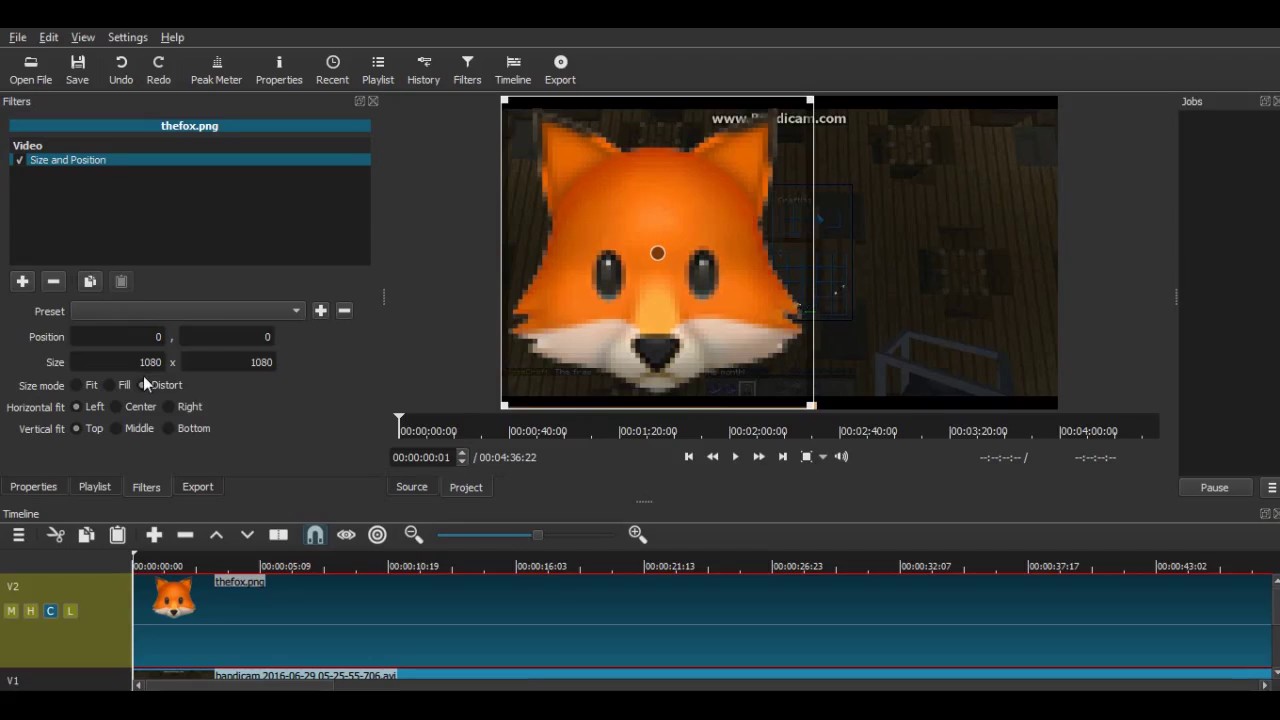The image size is (1280, 720).
Task: Open the Peak Meter panel
Action: [x=216, y=70]
